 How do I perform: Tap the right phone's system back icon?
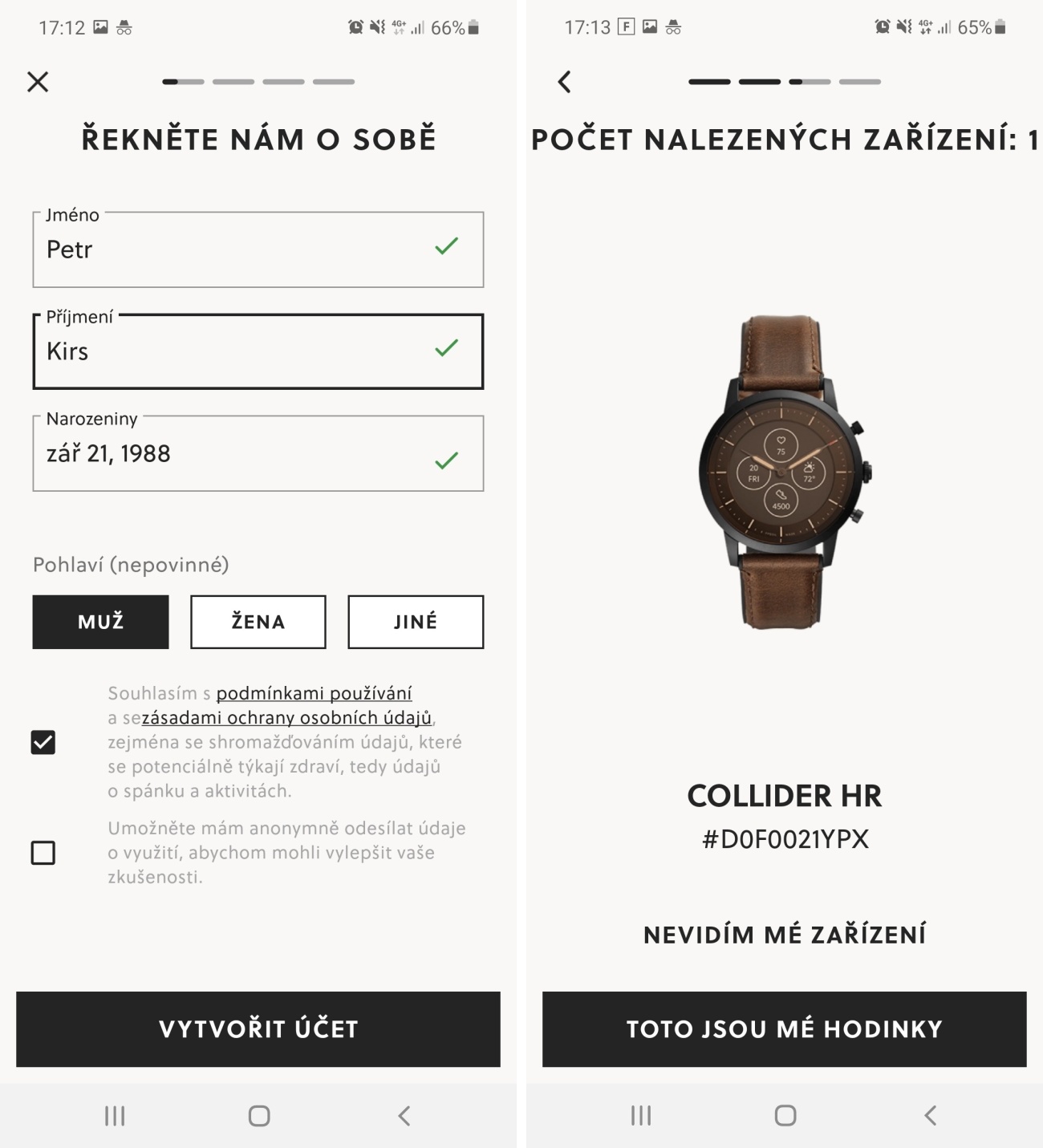coord(931,1116)
